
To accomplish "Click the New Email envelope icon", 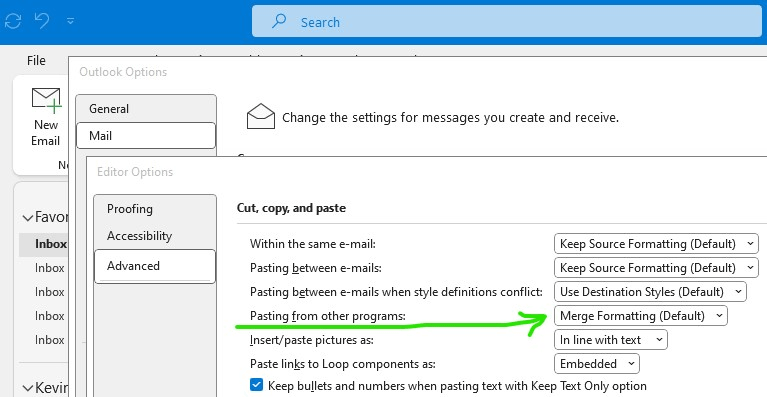I will pyautogui.click(x=46, y=100).
